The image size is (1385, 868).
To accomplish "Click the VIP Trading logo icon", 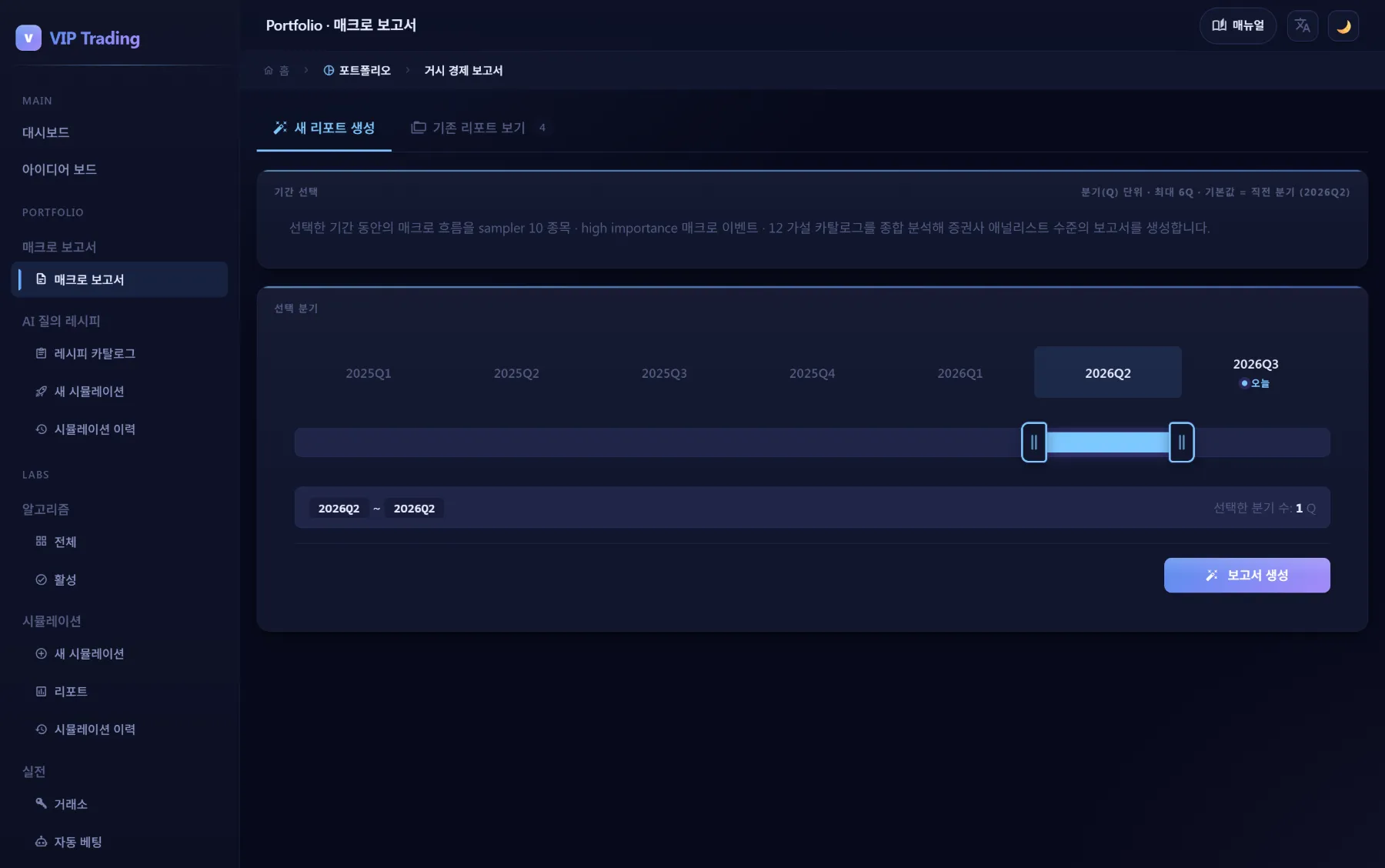I will tap(28, 38).
